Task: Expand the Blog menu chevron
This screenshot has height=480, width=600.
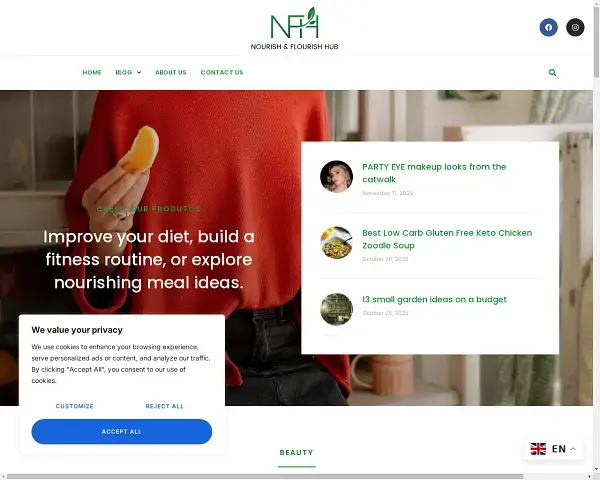Action: [x=139, y=72]
